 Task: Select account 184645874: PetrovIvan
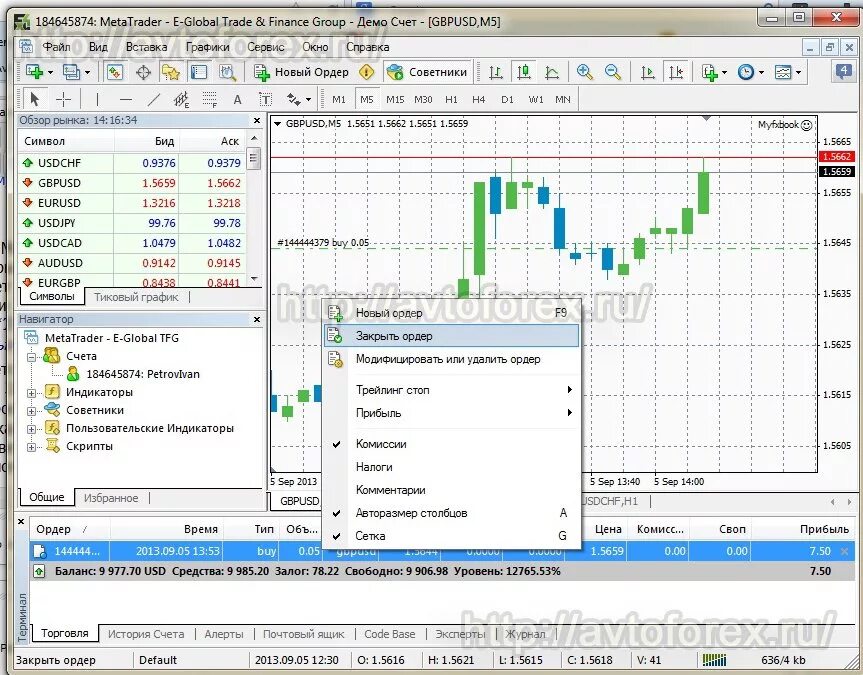coord(143,374)
